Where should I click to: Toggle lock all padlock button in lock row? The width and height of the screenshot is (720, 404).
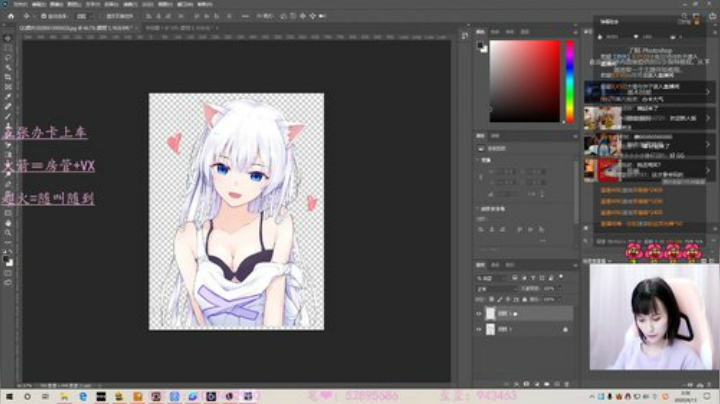[x=525, y=299]
